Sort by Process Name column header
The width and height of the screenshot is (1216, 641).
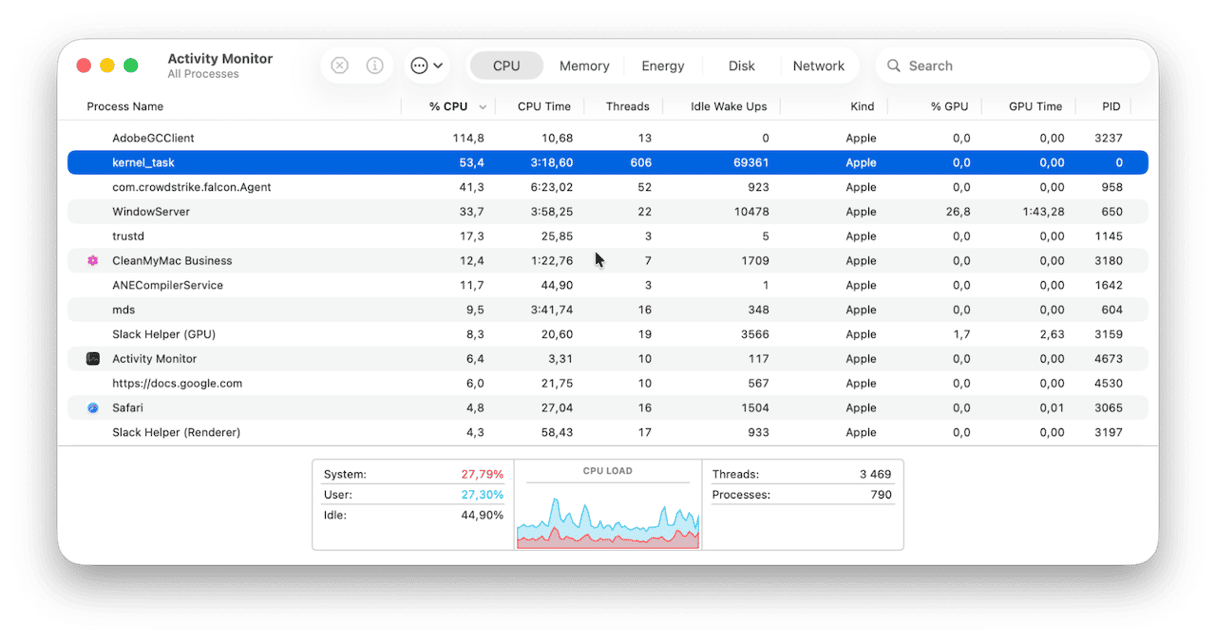pos(125,107)
